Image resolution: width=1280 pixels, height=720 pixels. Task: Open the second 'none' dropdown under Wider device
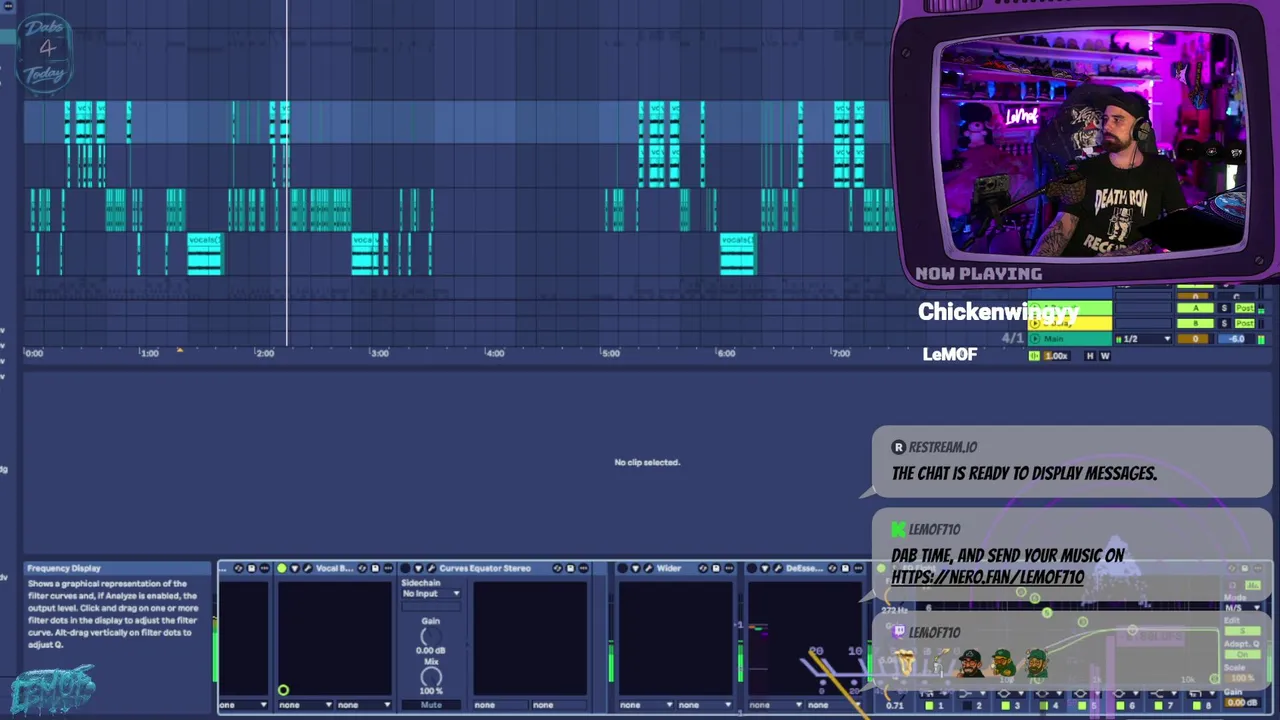(703, 705)
